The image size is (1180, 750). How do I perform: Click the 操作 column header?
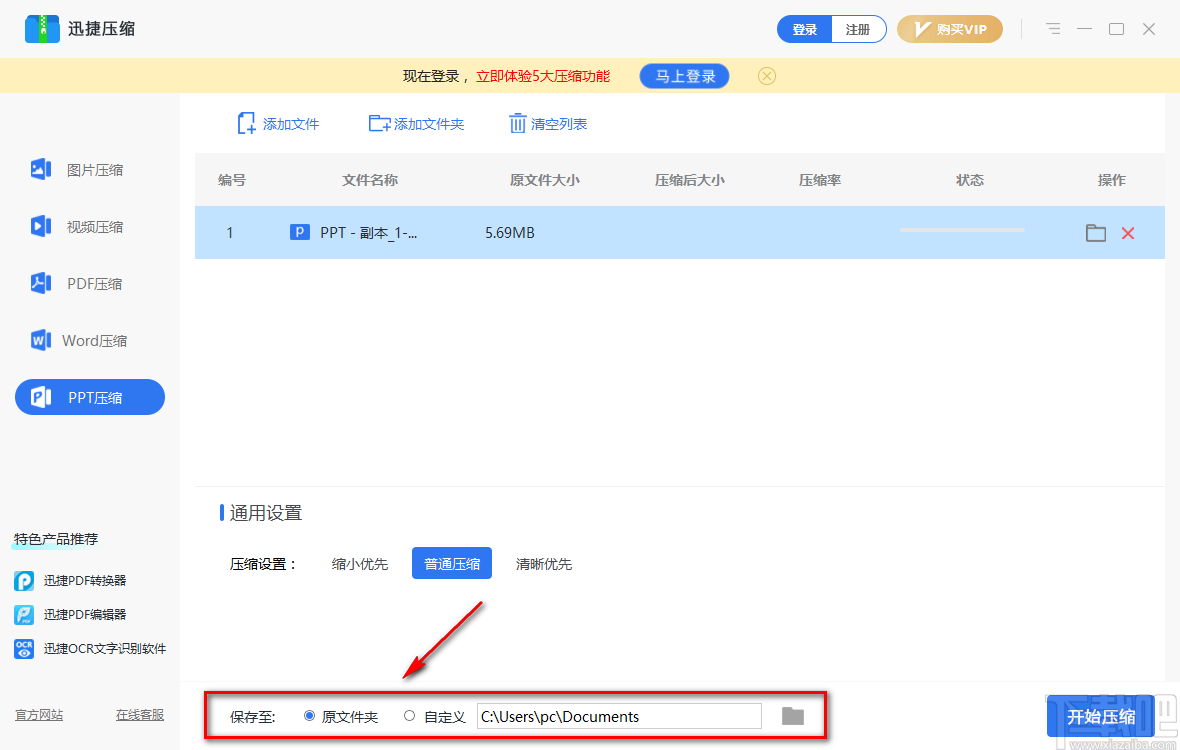1112,181
